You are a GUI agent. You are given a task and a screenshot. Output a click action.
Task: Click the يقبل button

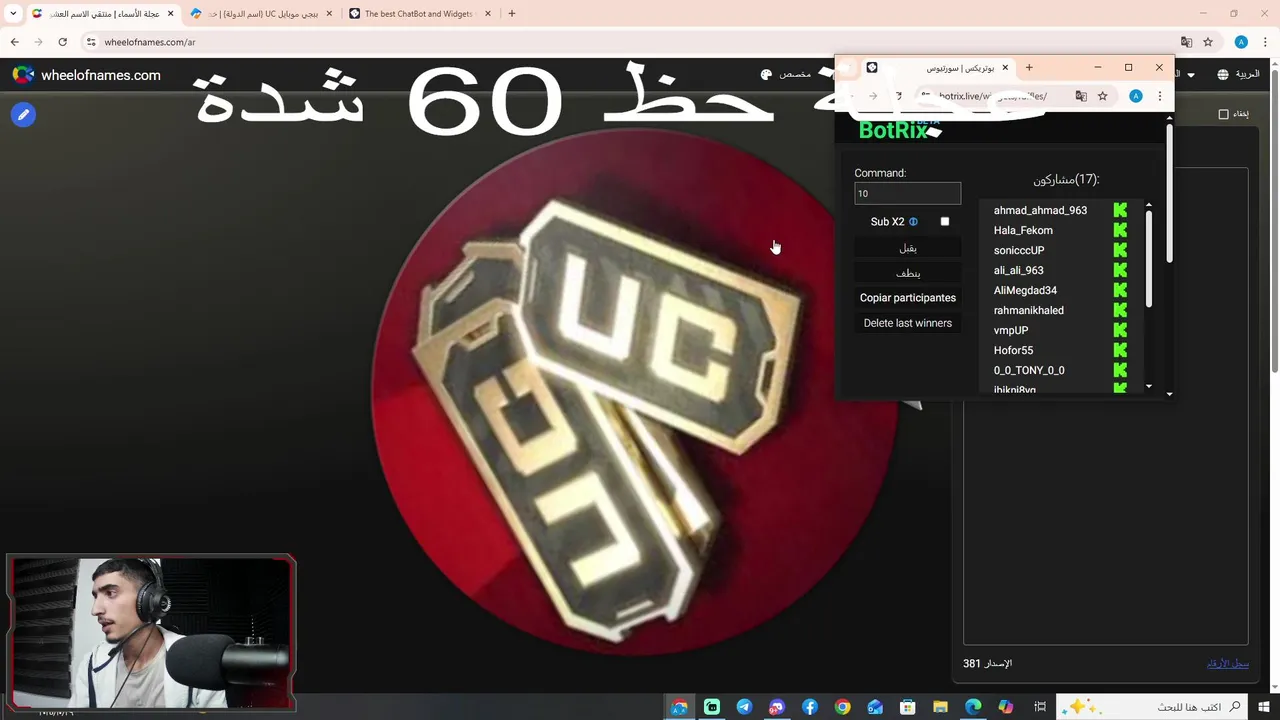click(908, 248)
